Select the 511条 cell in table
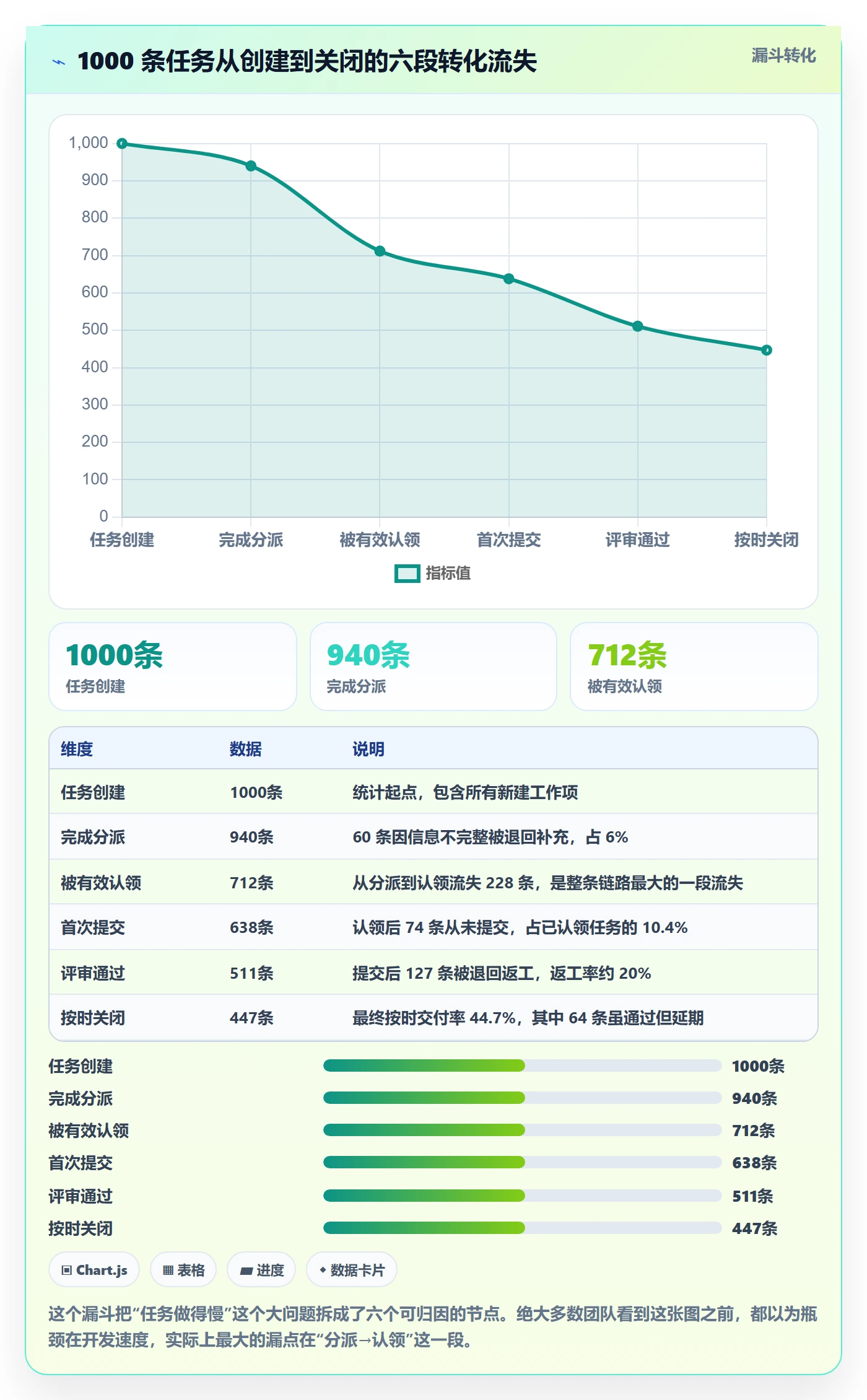This screenshot has width=867, height=1400. pos(251,973)
